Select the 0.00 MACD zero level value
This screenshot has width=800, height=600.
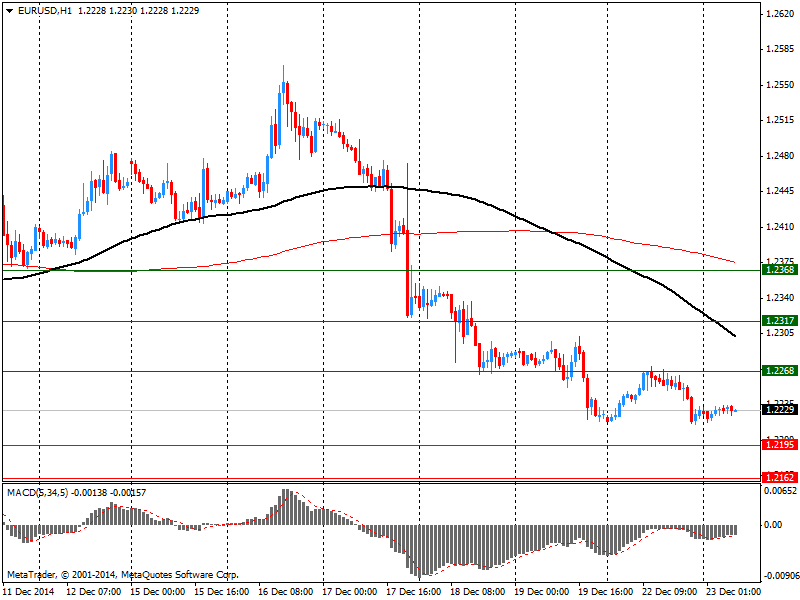click(x=773, y=525)
